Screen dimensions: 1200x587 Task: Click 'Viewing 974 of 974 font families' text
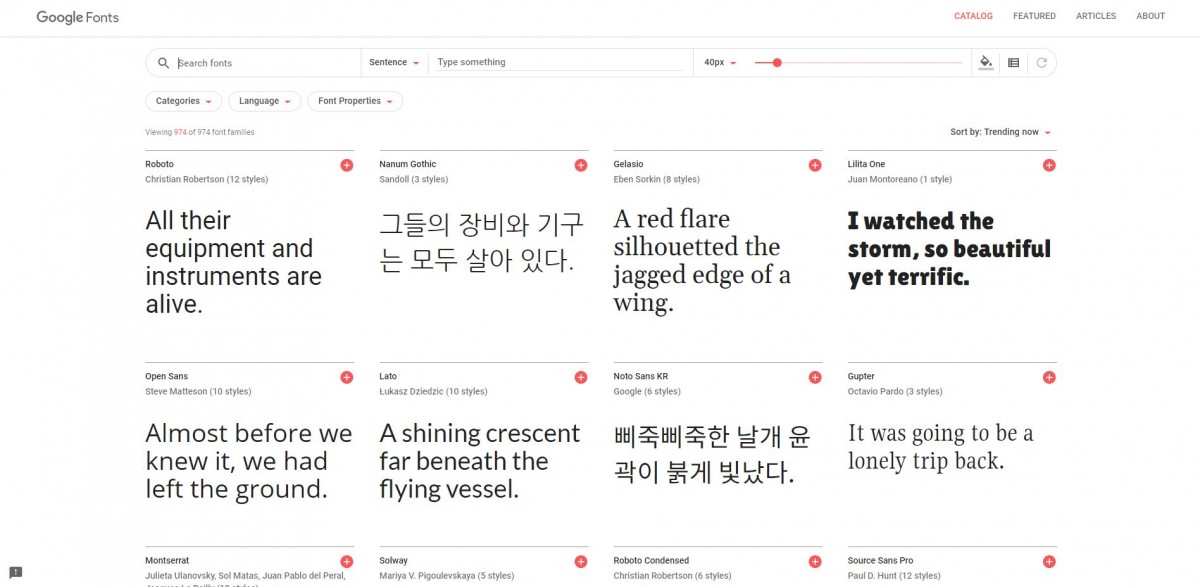point(200,132)
